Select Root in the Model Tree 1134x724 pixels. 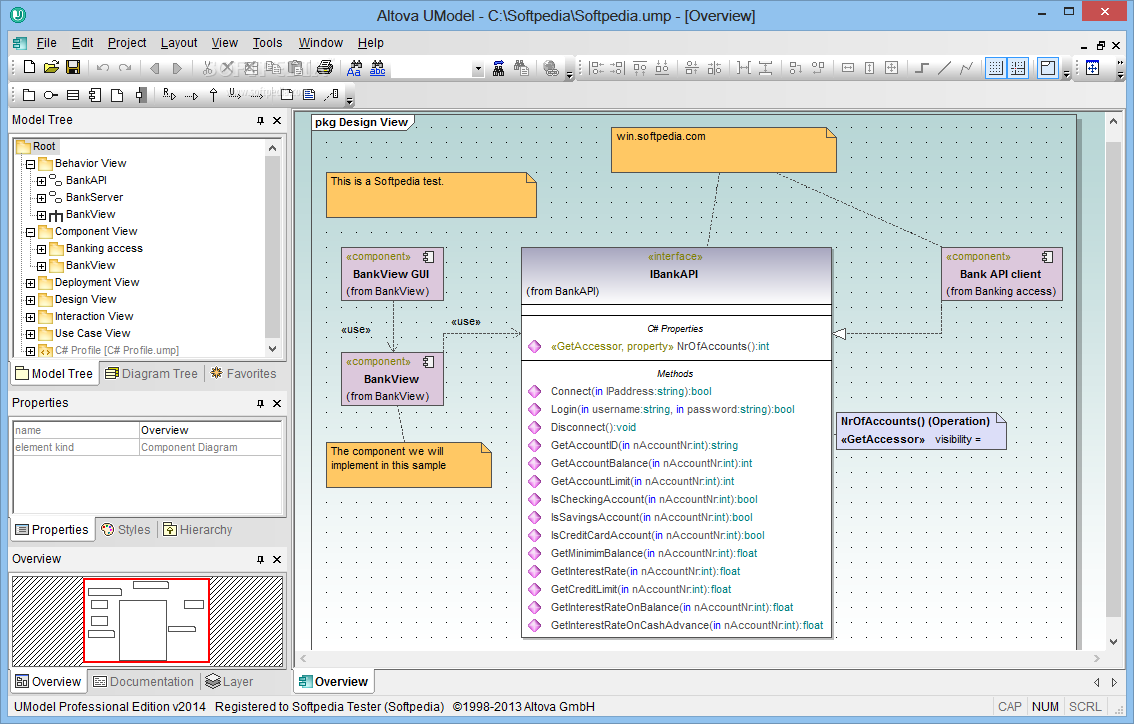pos(44,146)
